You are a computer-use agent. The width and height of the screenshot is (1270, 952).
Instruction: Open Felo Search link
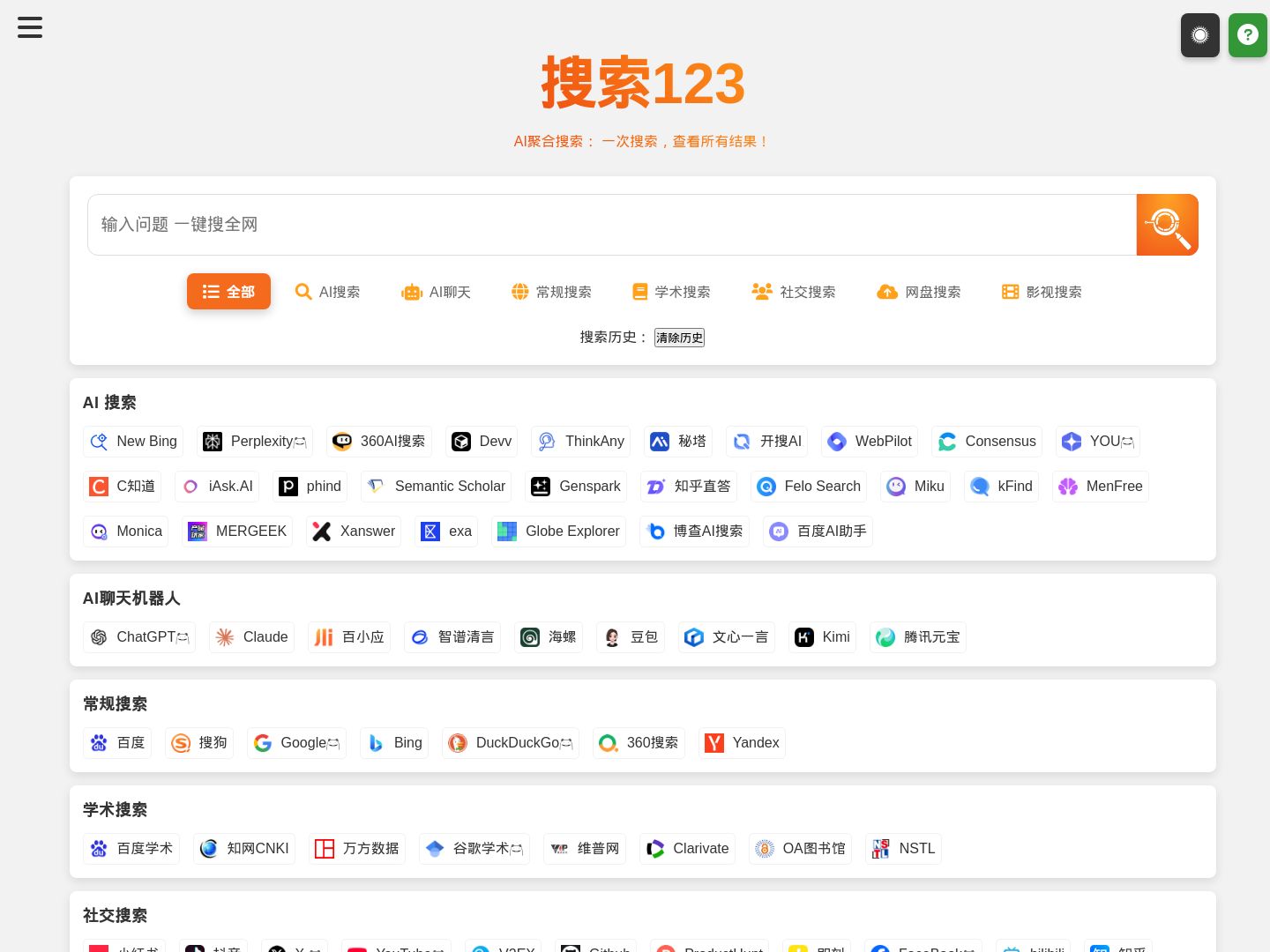coord(809,487)
